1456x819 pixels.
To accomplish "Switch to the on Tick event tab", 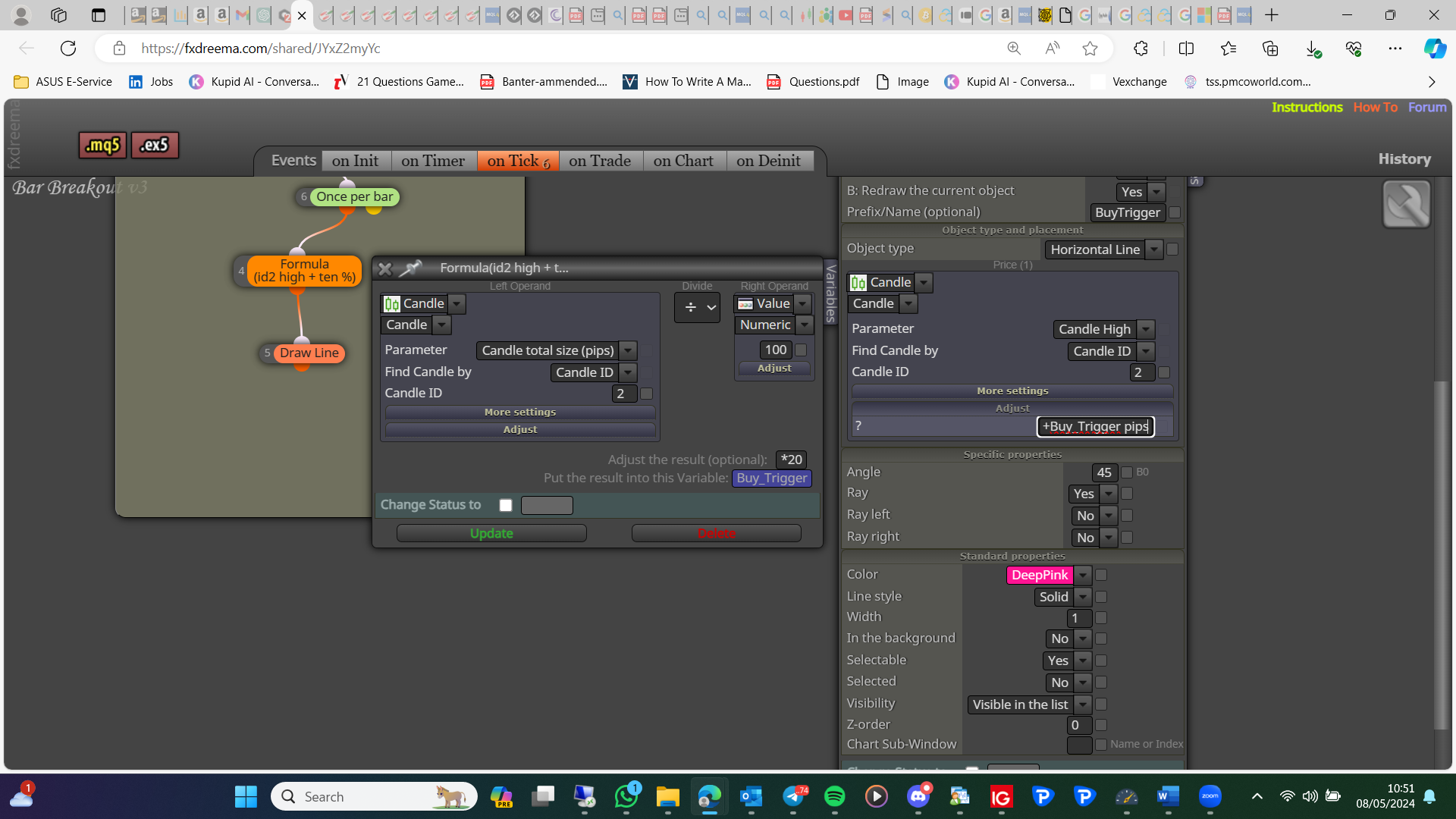I will pos(518,161).
